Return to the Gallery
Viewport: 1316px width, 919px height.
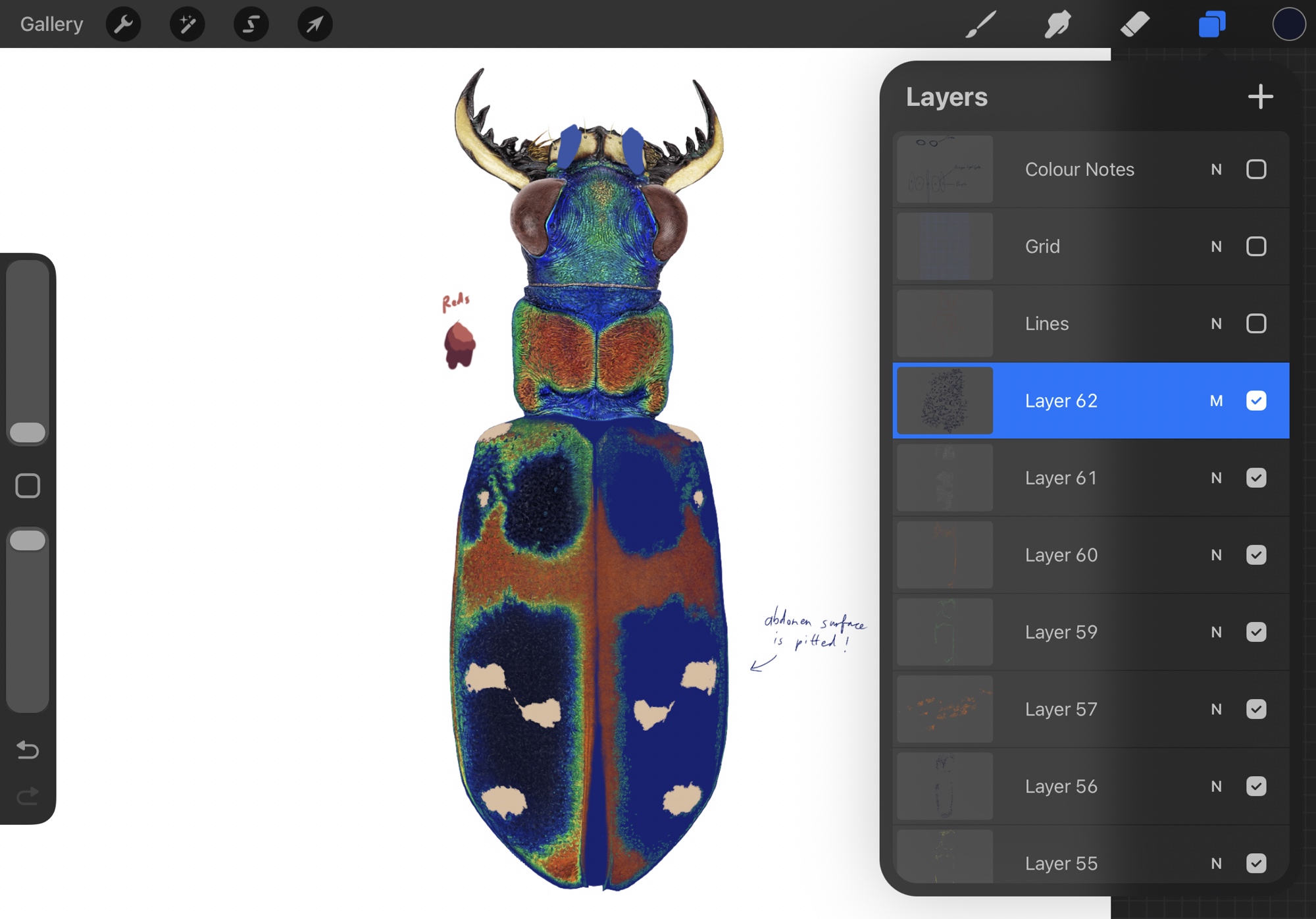point(51,24)
